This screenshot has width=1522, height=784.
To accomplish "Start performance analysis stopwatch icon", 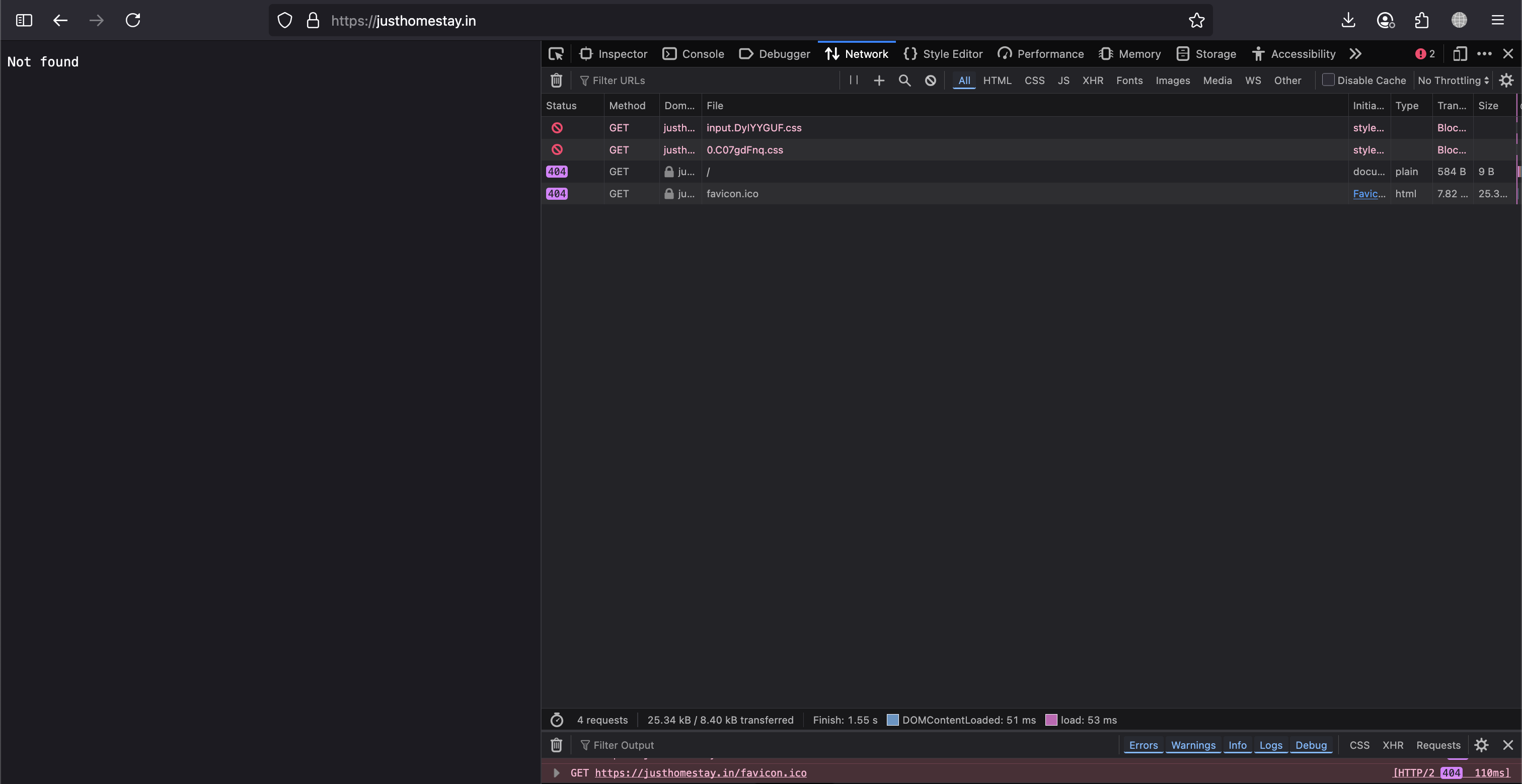I will point(556,720).
